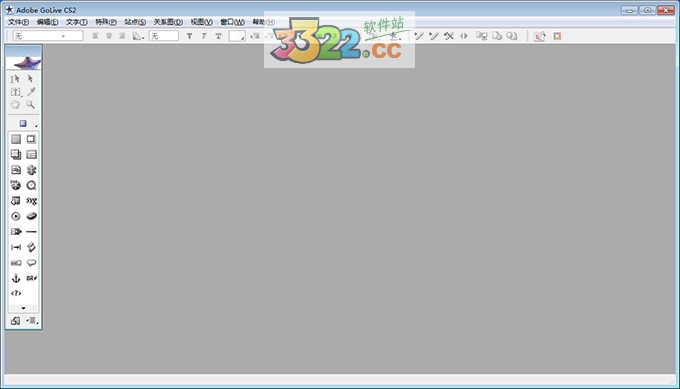The image size is (680, 389).
Task: Insert a line break with BR icon
Action: click(31, 278)
